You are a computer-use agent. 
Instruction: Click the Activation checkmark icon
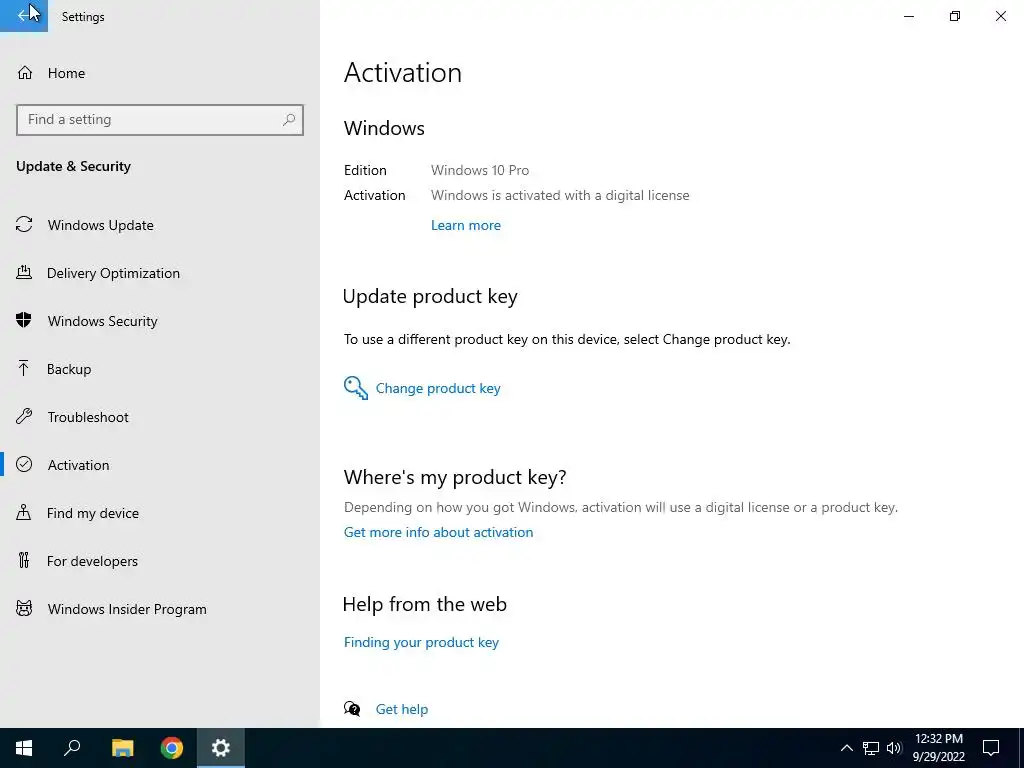pyautogui.click(x=24, y=464)
